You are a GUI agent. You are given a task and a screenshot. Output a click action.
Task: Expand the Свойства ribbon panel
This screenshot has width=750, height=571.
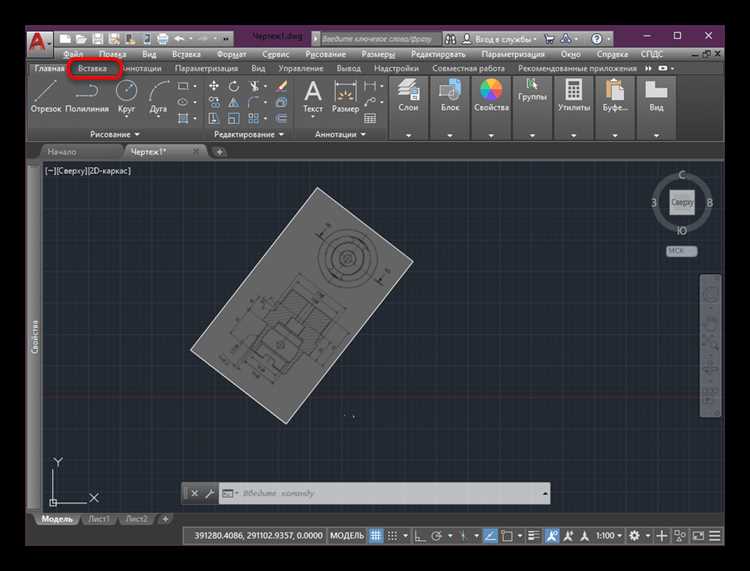tap(491, 135)
